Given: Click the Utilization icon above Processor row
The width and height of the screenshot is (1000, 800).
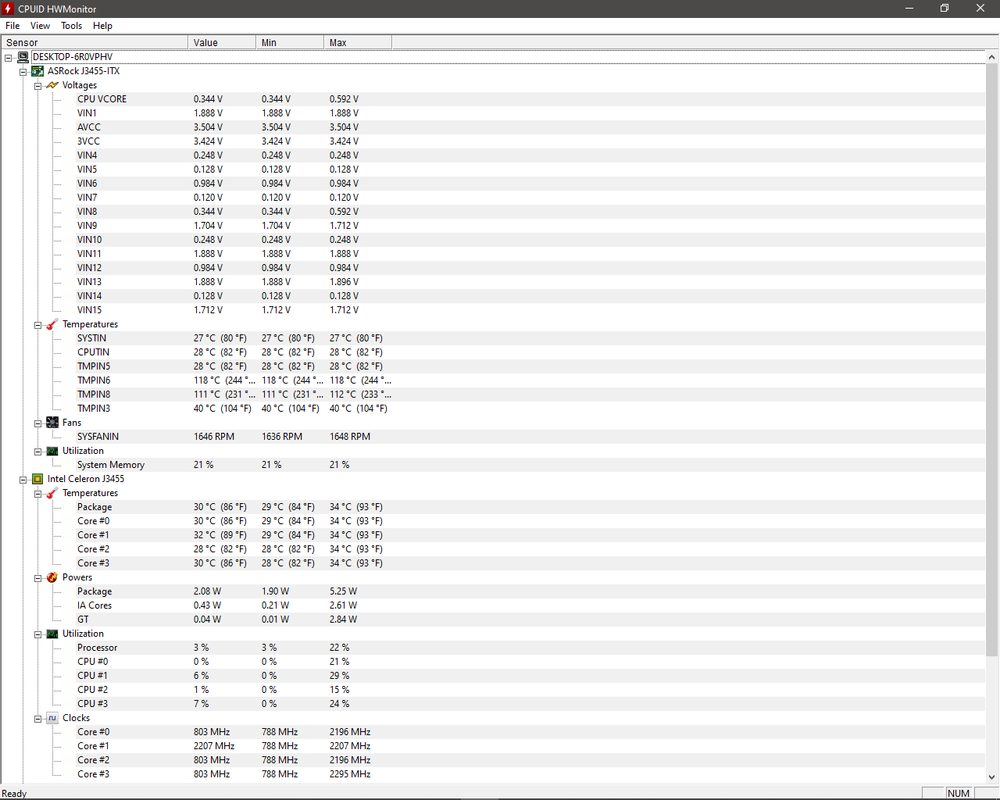Looking at the screenshot, I should coord(52,633).
